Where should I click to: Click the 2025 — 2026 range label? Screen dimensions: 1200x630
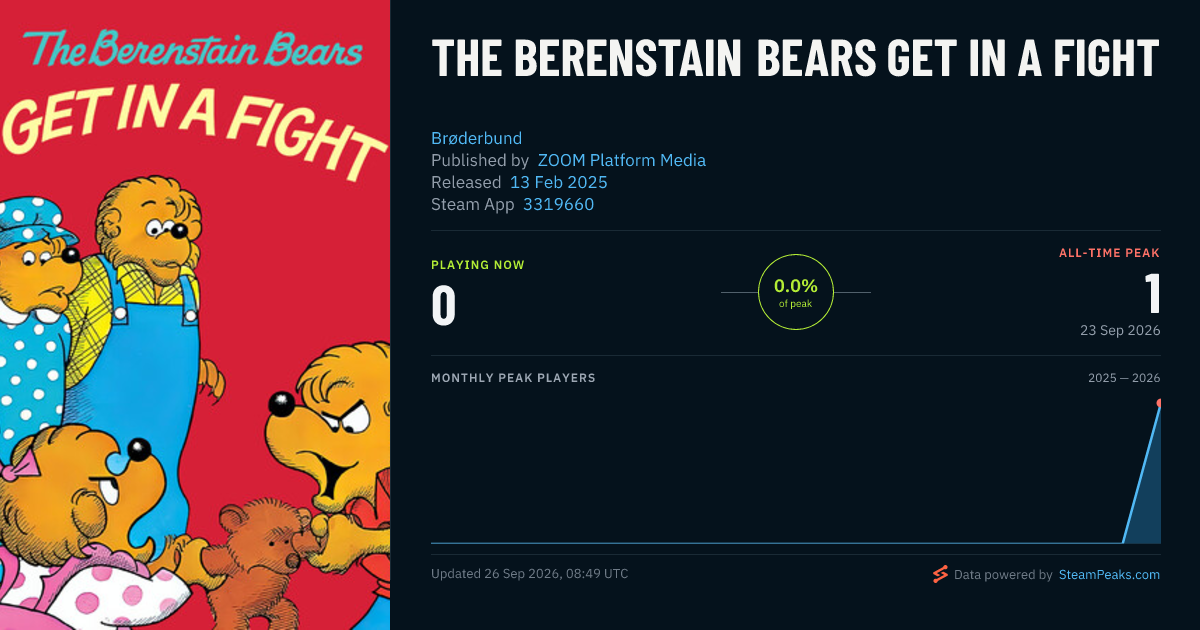1124,378
